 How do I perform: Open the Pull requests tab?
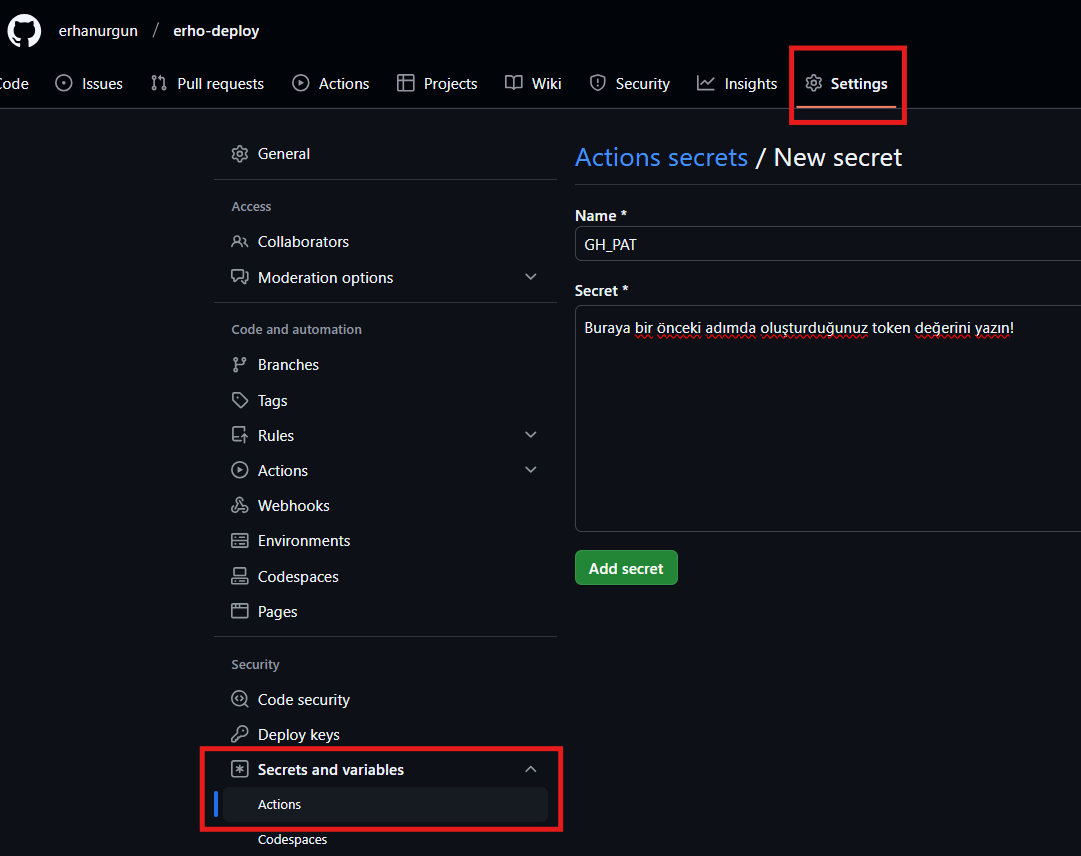click(x=208, y=83)
